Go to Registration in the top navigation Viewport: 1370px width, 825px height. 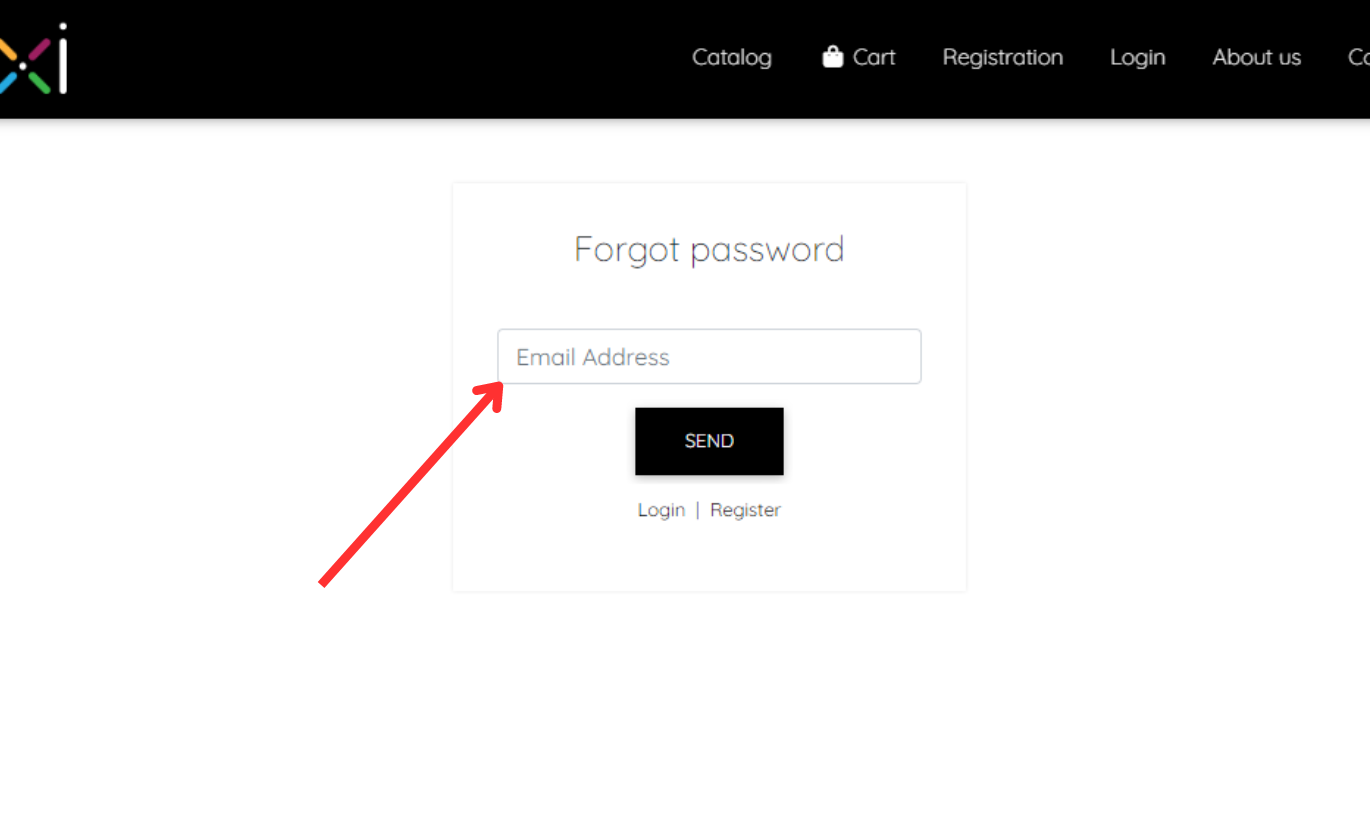click(1003, 57)
